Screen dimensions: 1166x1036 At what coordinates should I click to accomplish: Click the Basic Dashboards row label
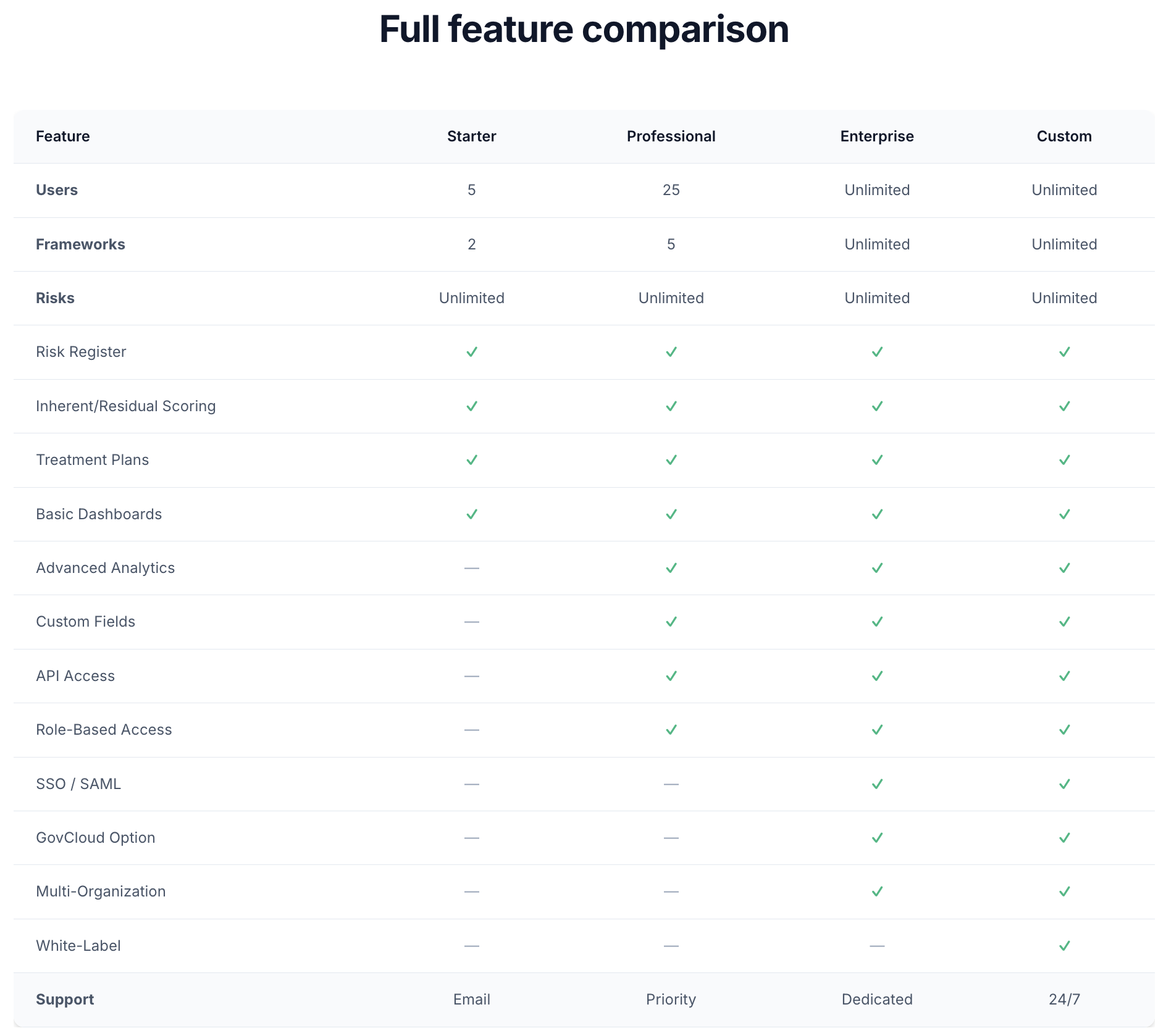point(99,514)
